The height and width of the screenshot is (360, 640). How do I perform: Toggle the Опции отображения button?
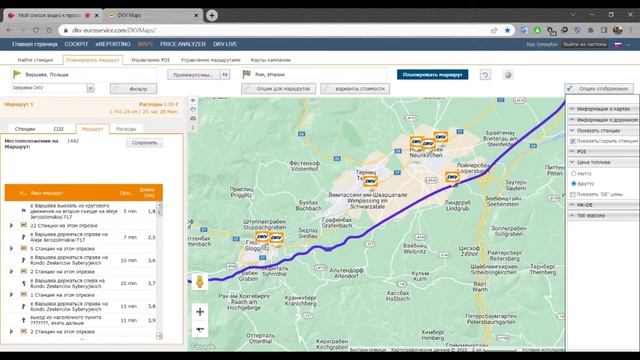599,89
